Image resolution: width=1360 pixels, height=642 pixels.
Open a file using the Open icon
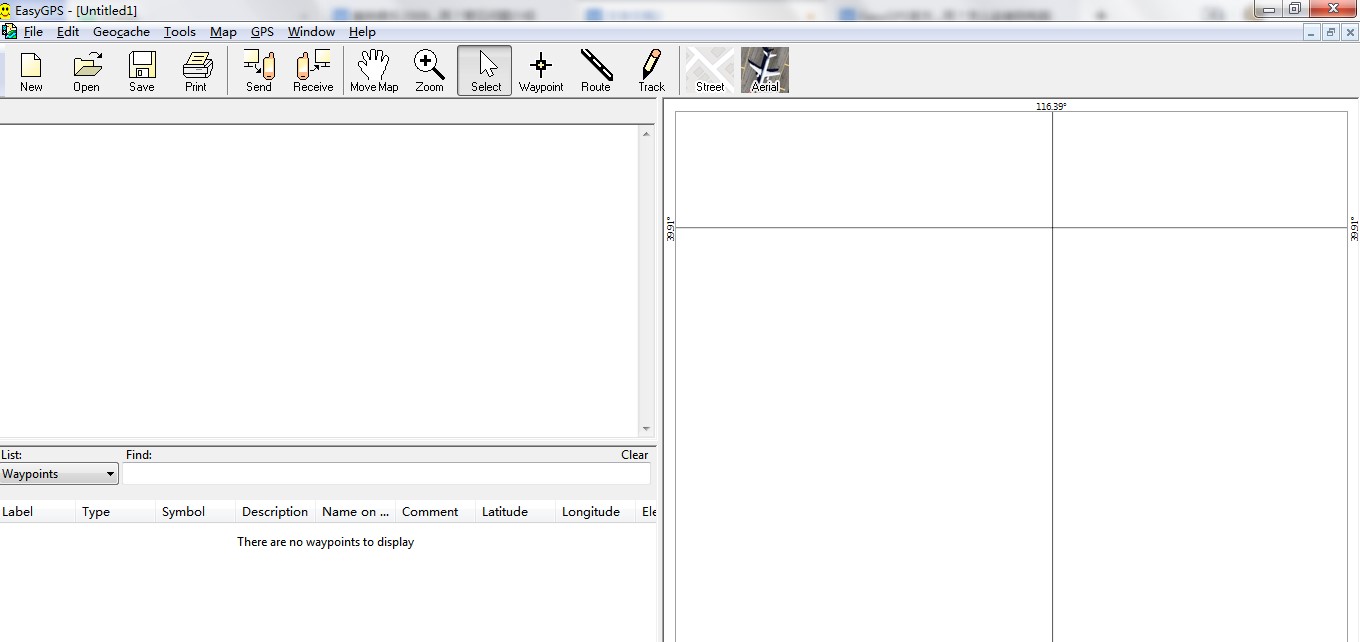click(86, 70)
